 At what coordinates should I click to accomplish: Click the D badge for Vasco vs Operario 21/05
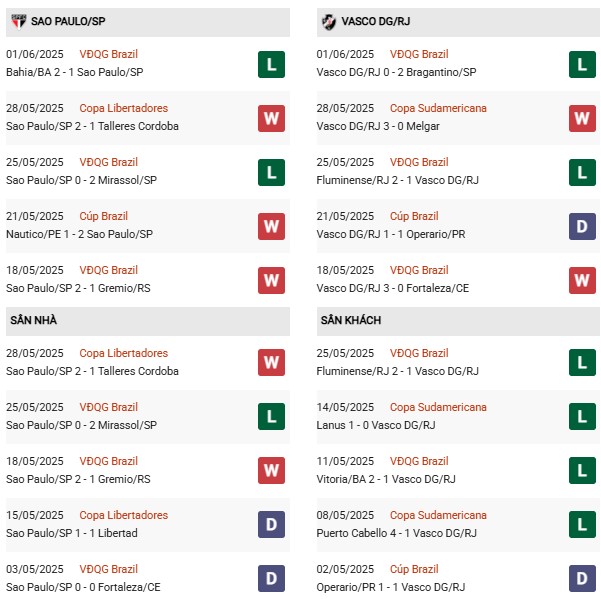pyautogui.click(x=582, y=226)
